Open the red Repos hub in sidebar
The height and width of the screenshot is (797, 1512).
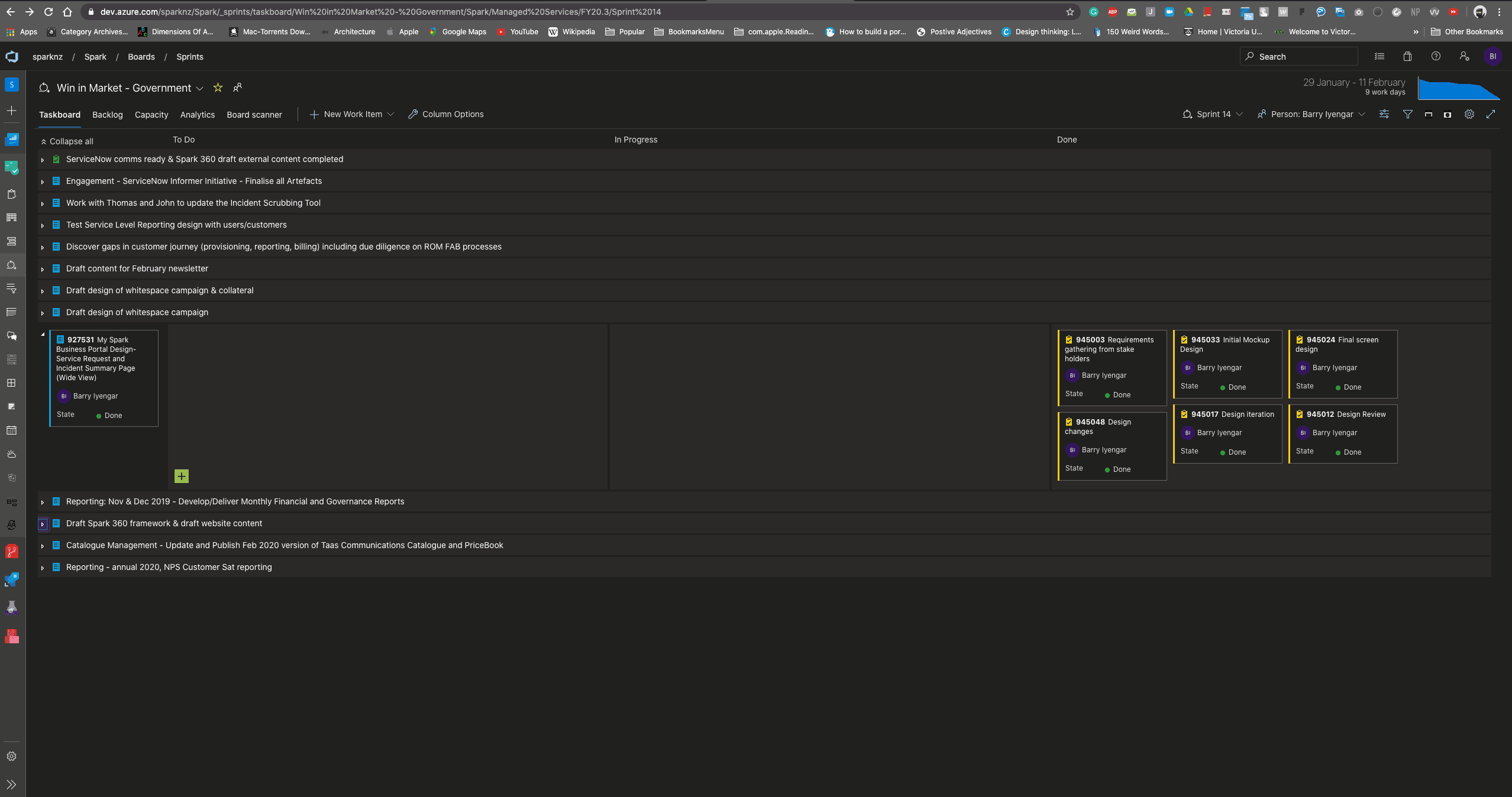point(12,552)
